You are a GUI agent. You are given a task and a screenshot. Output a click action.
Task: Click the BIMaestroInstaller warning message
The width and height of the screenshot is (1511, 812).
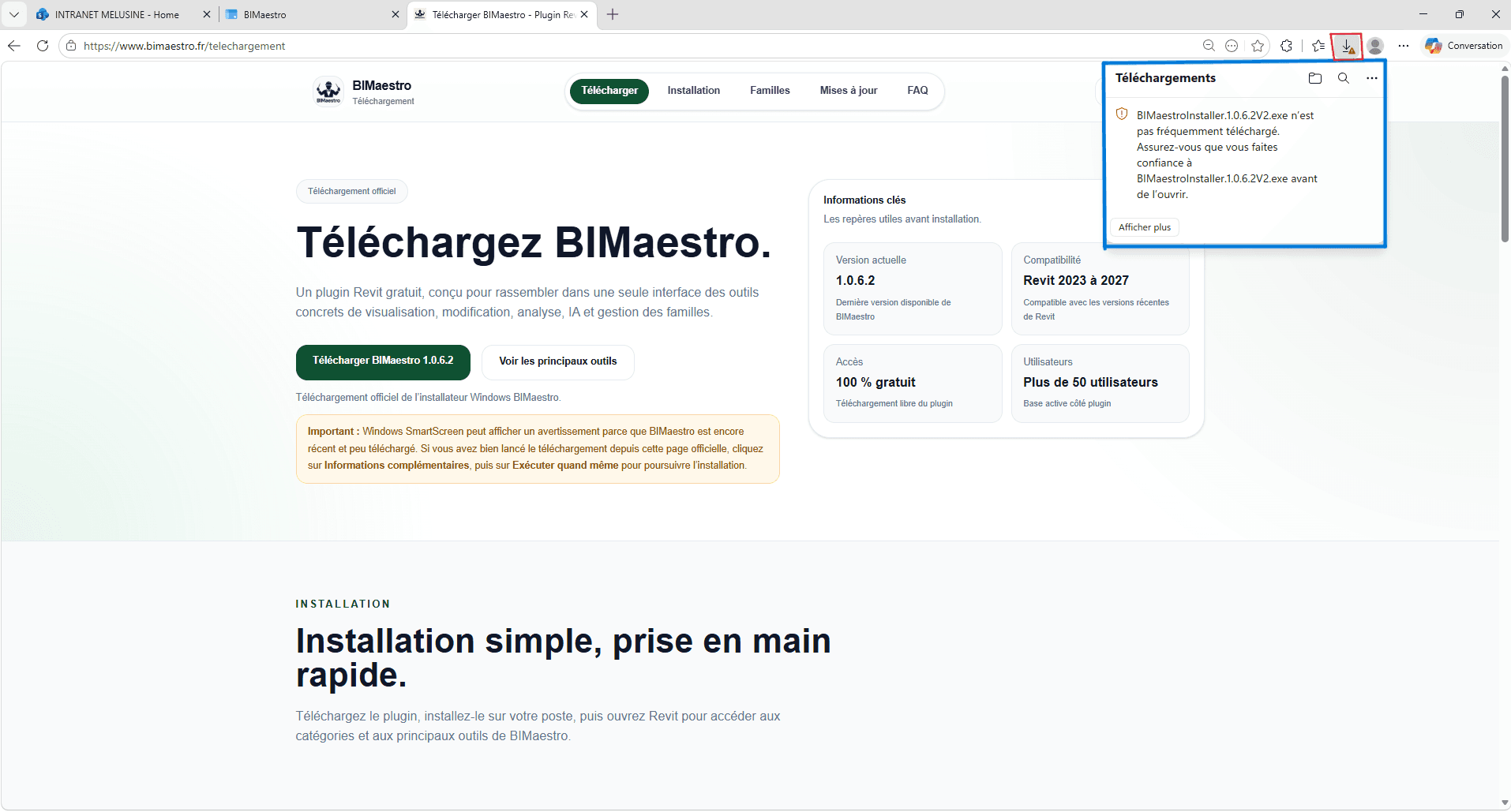pyautogui.click(x=1227, y=155)
